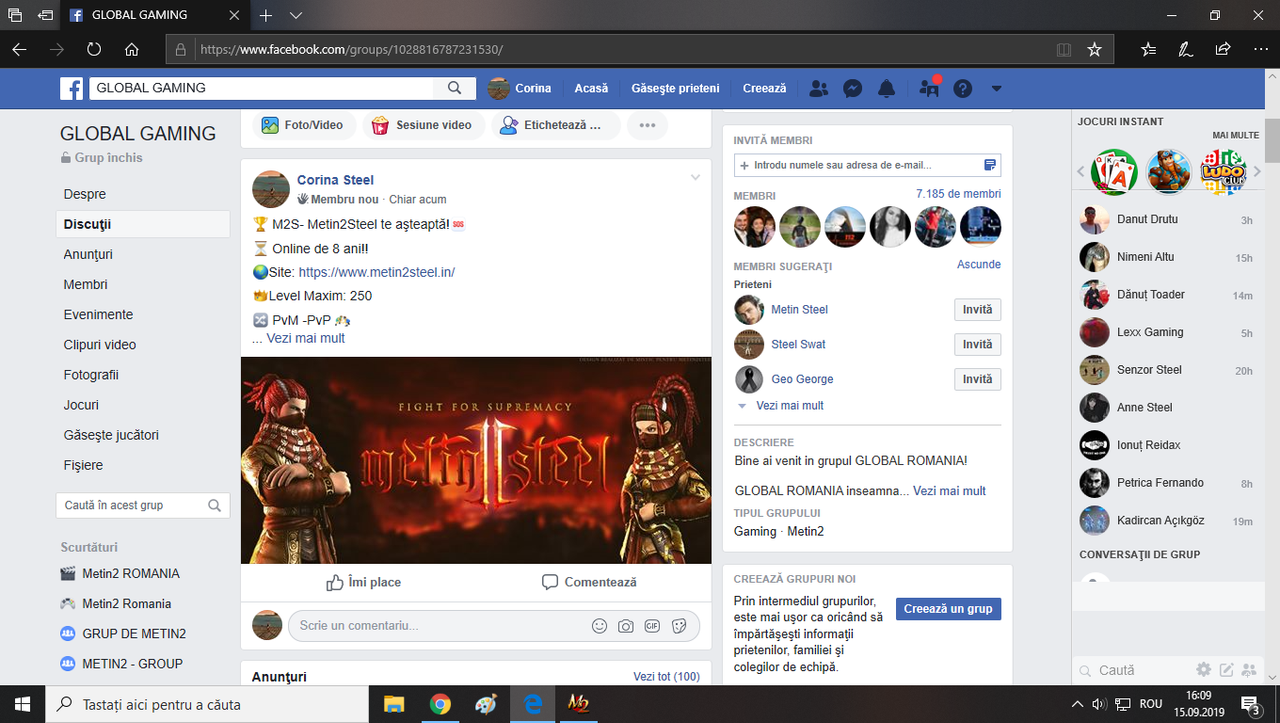The height and width of the screenshot is (723, 1280).
Task: Refresh the page in Edge
Action: click(x=94, y=49)
